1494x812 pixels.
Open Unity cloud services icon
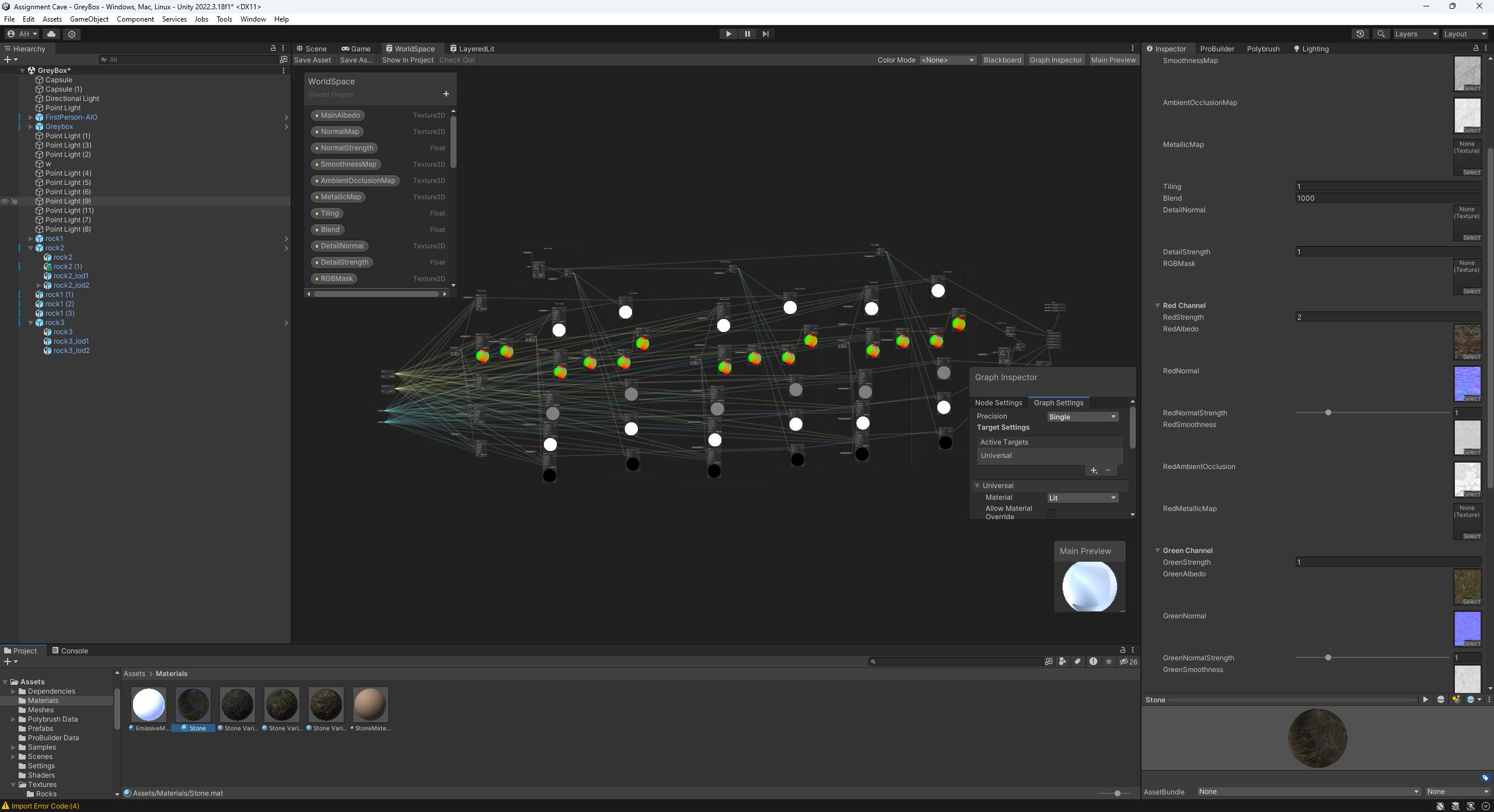(x=51, y=34)
